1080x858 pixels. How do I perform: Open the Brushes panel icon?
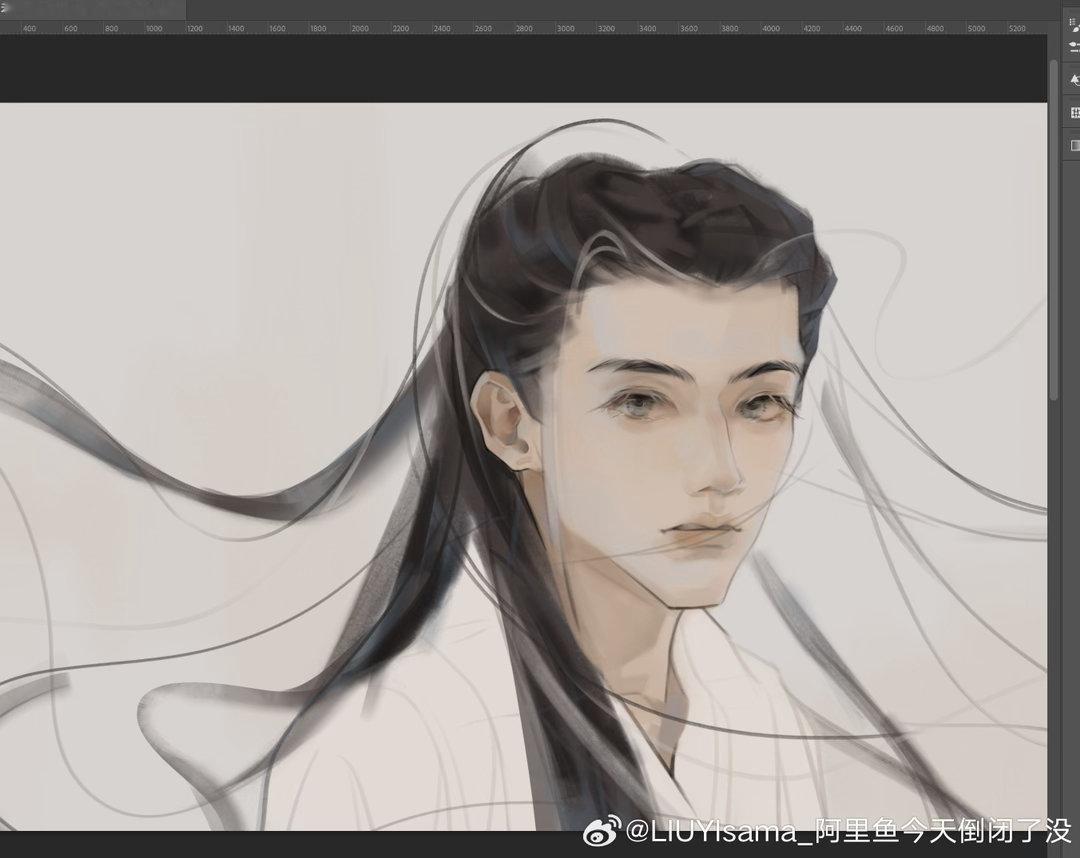click(1074, 25)
